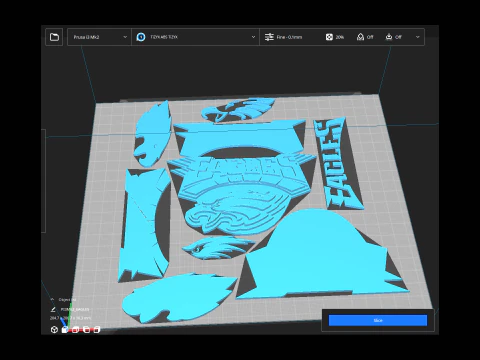Click the pencil icon to rename the job
The image size is (480, 360).
click(x=53, y=310)
